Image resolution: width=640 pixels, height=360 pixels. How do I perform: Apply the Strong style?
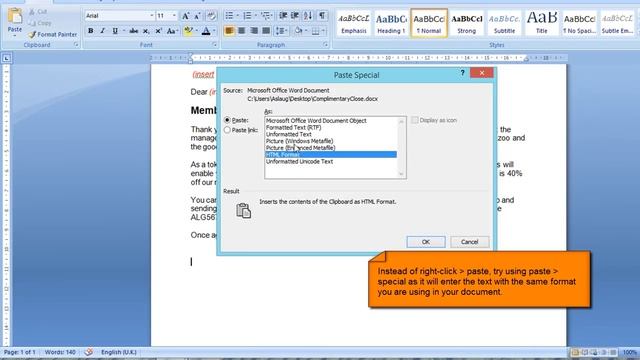point(467,23)
